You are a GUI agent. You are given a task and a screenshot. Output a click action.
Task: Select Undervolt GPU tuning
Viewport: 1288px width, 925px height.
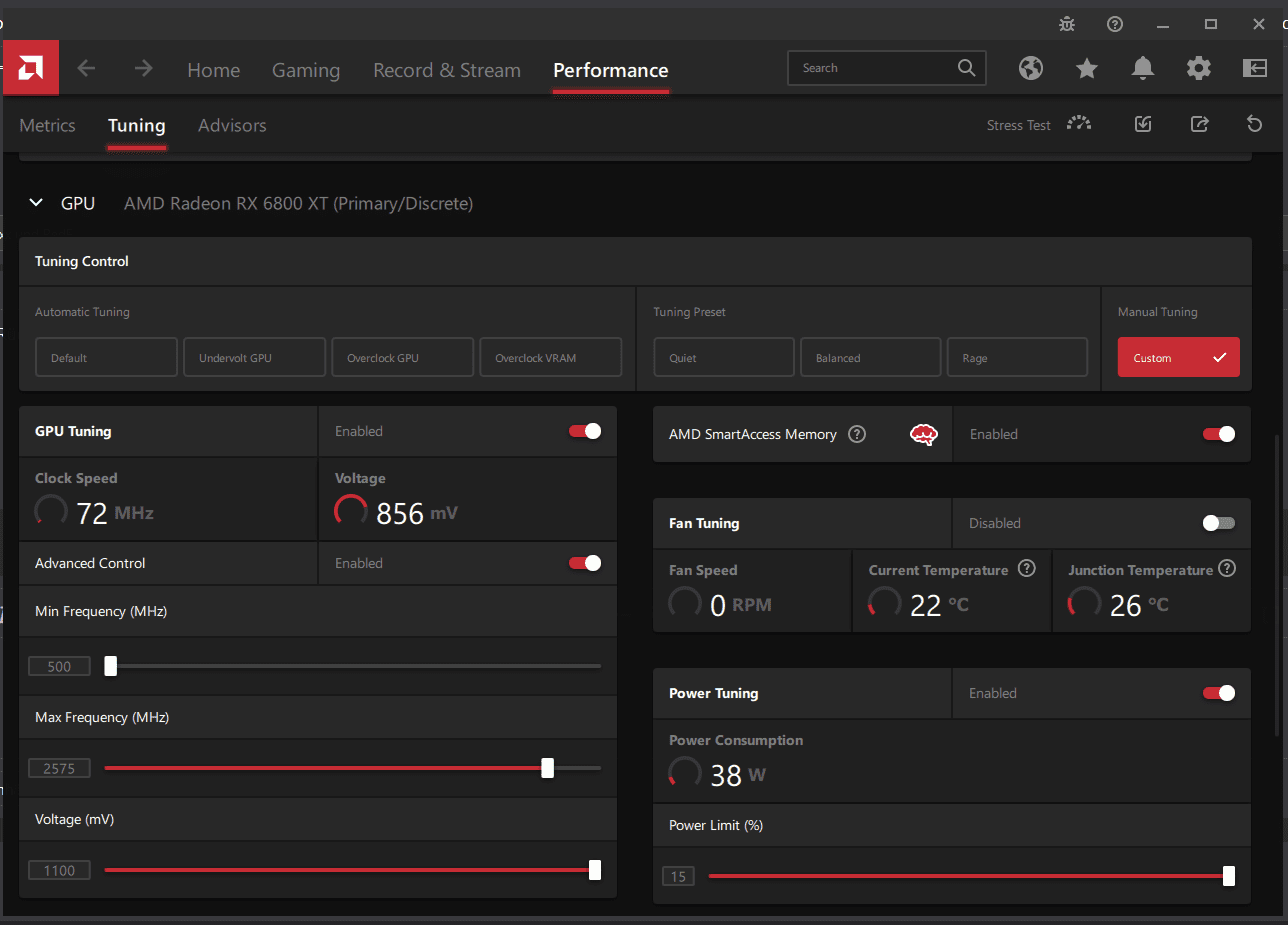coord(254,357)
